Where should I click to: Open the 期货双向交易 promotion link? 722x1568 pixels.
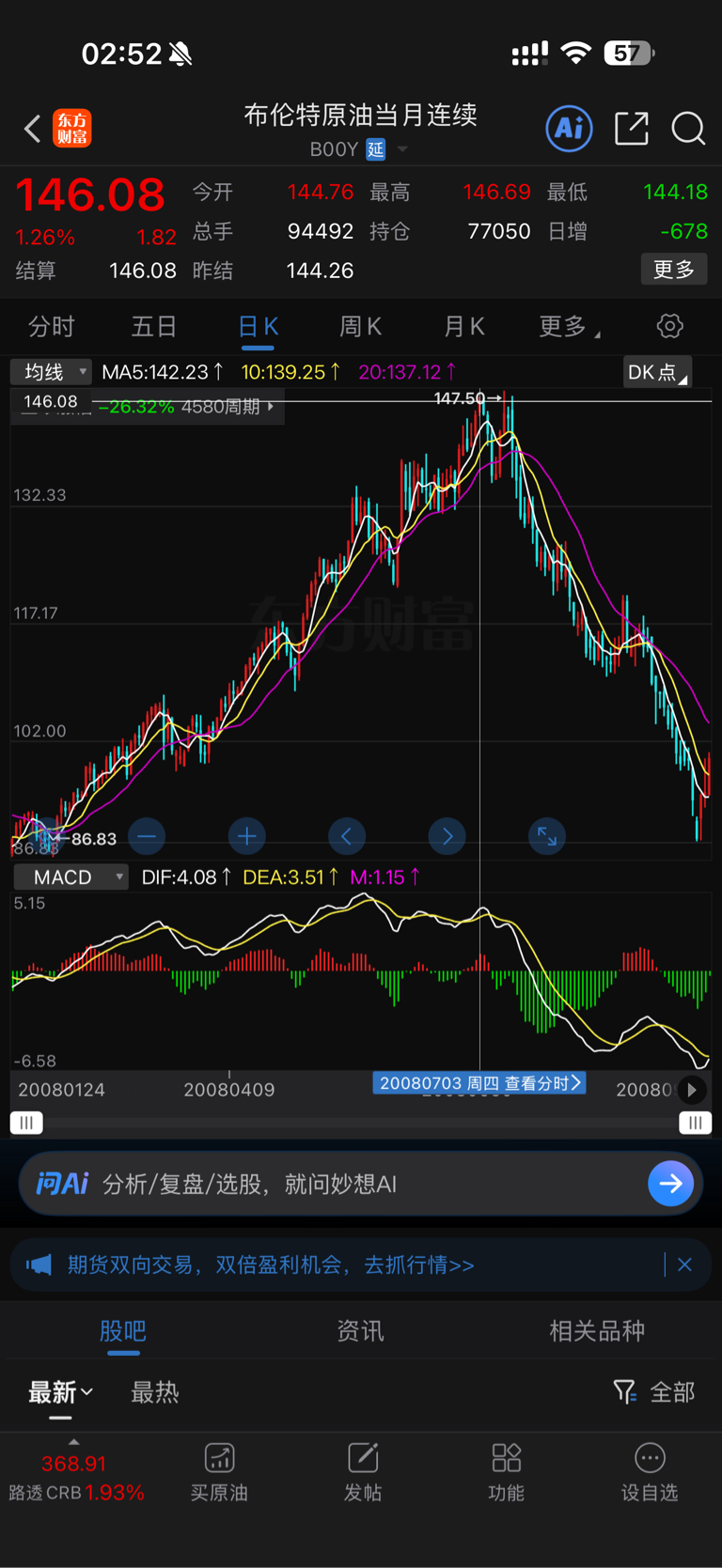[x=271, y=1265]
